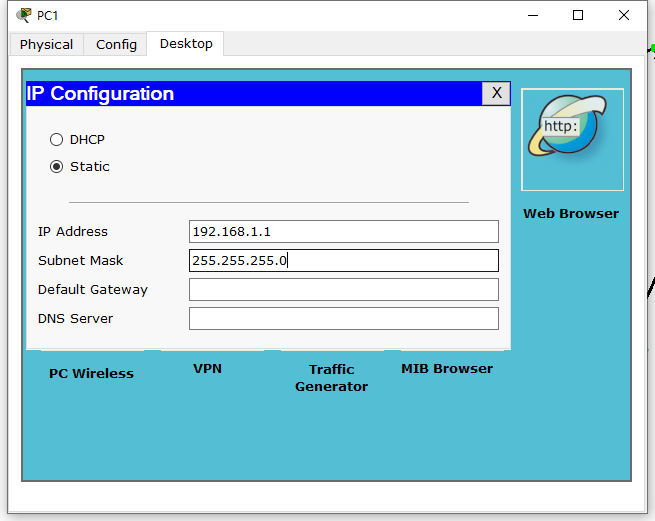This screenshot has width=655, height=521.
Task: Minimize the PC1 window
Action: coord(533,15)
